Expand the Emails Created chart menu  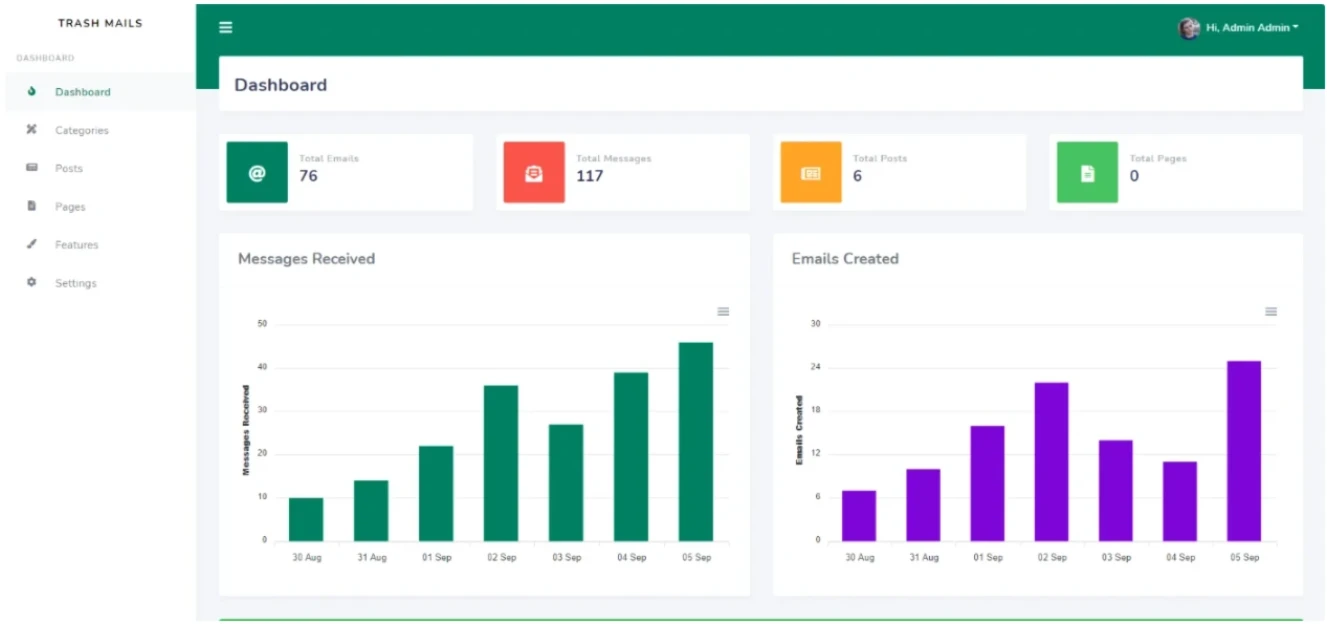tap(1271, 312)
